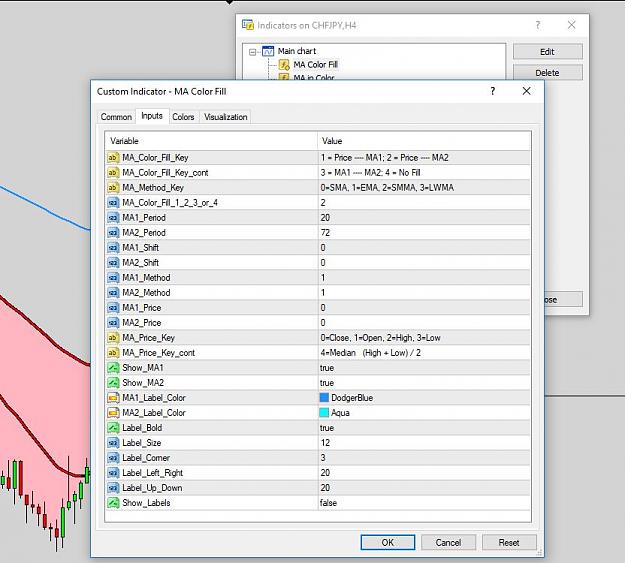This screenshot has width=625, height=563.
Task: Click the MA2_Price integer icon
Action: [x=113, y=323]
